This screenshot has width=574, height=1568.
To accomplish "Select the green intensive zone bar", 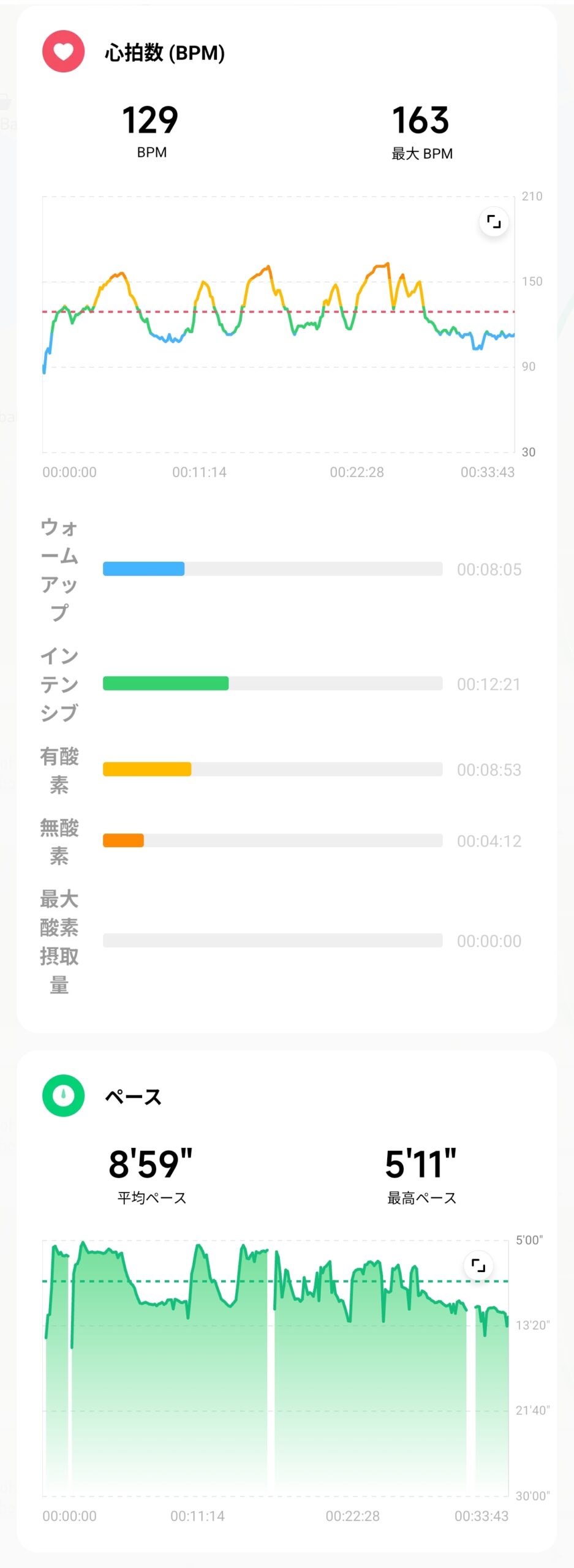I will pos(273,684).
